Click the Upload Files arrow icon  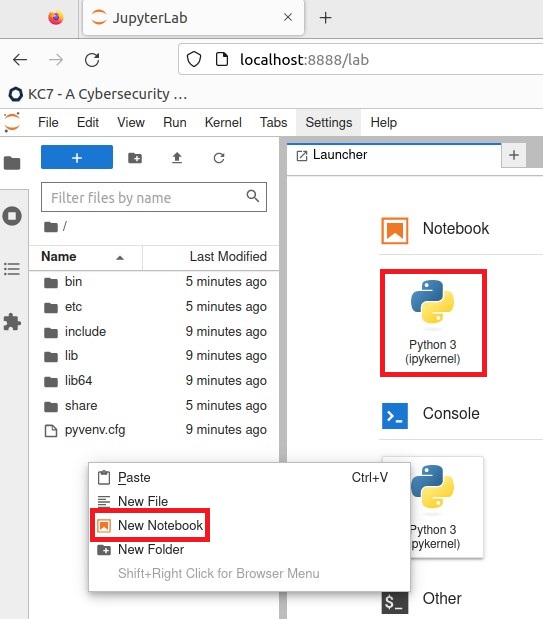pos(177,158)
